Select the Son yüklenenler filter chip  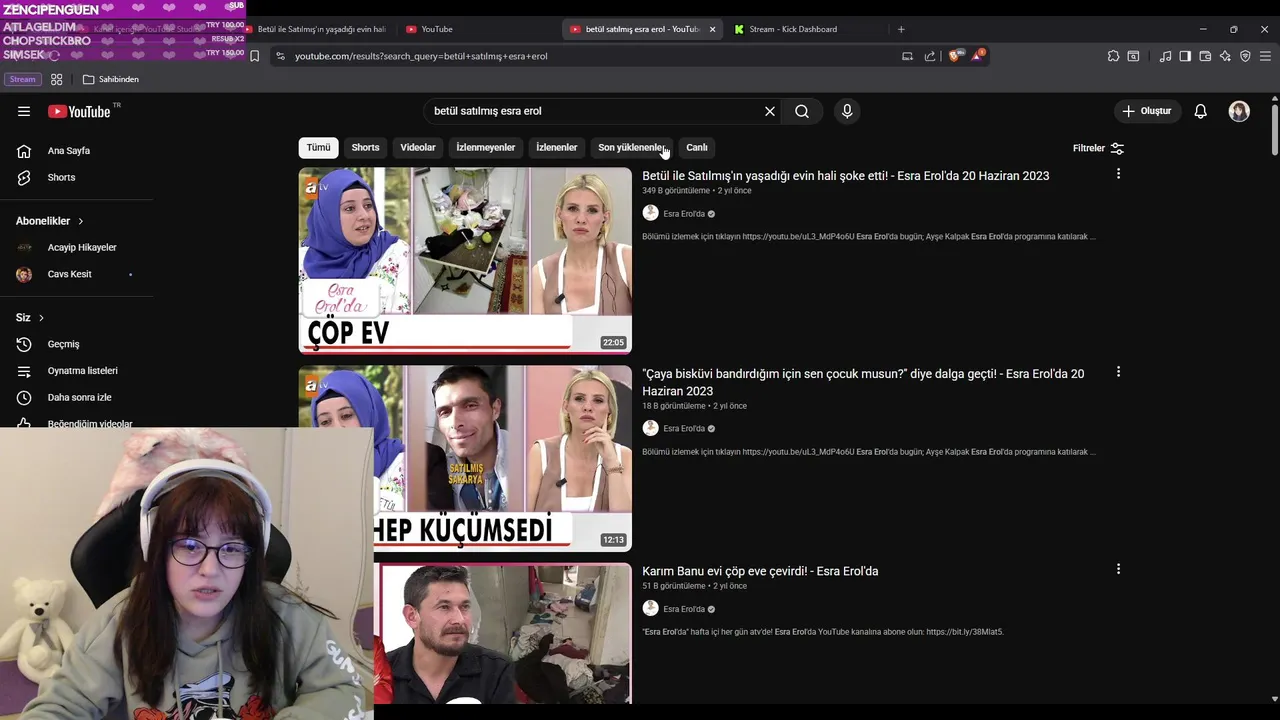[x=631, y=148]
